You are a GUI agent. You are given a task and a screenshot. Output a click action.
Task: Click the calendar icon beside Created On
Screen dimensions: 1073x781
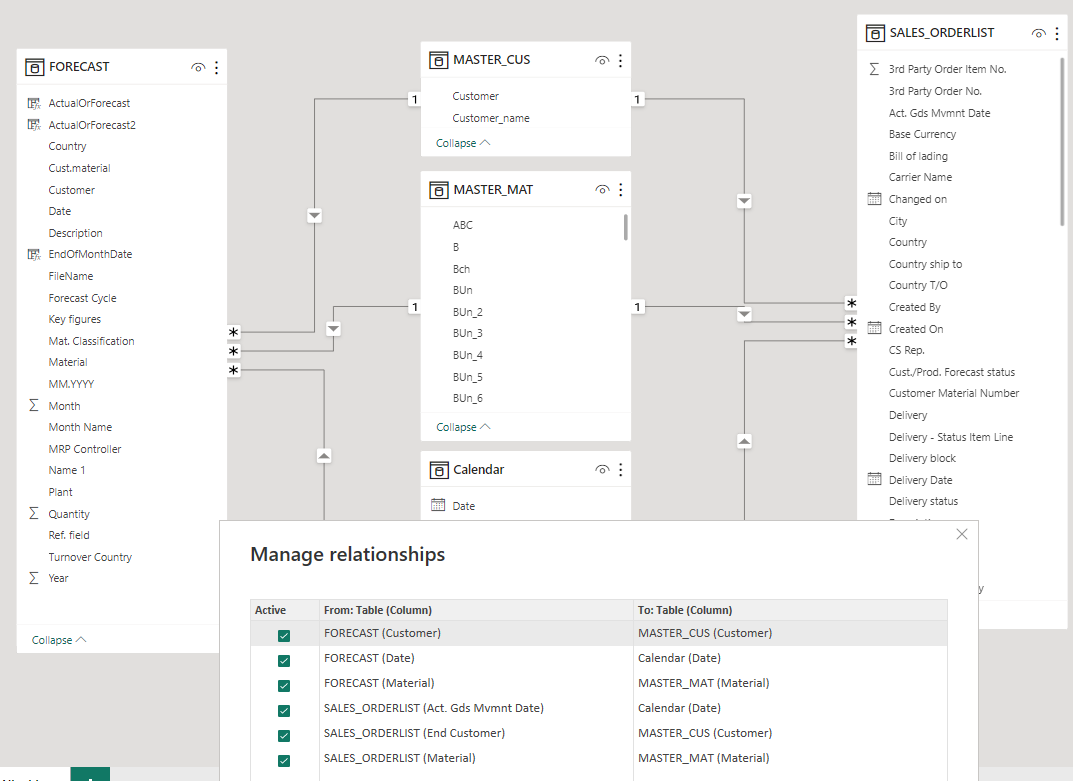pyautogui.click(x=875, y=328)
